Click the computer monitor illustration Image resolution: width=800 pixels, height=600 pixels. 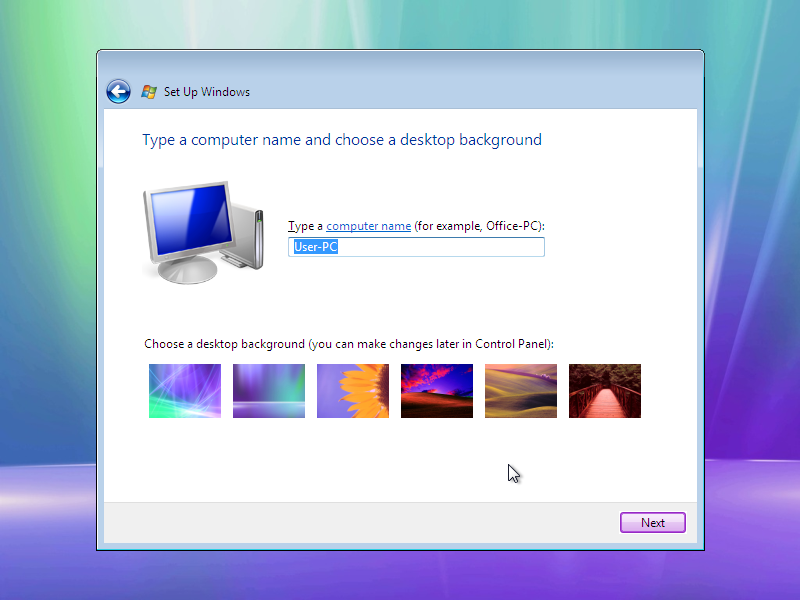click(200, 230)
